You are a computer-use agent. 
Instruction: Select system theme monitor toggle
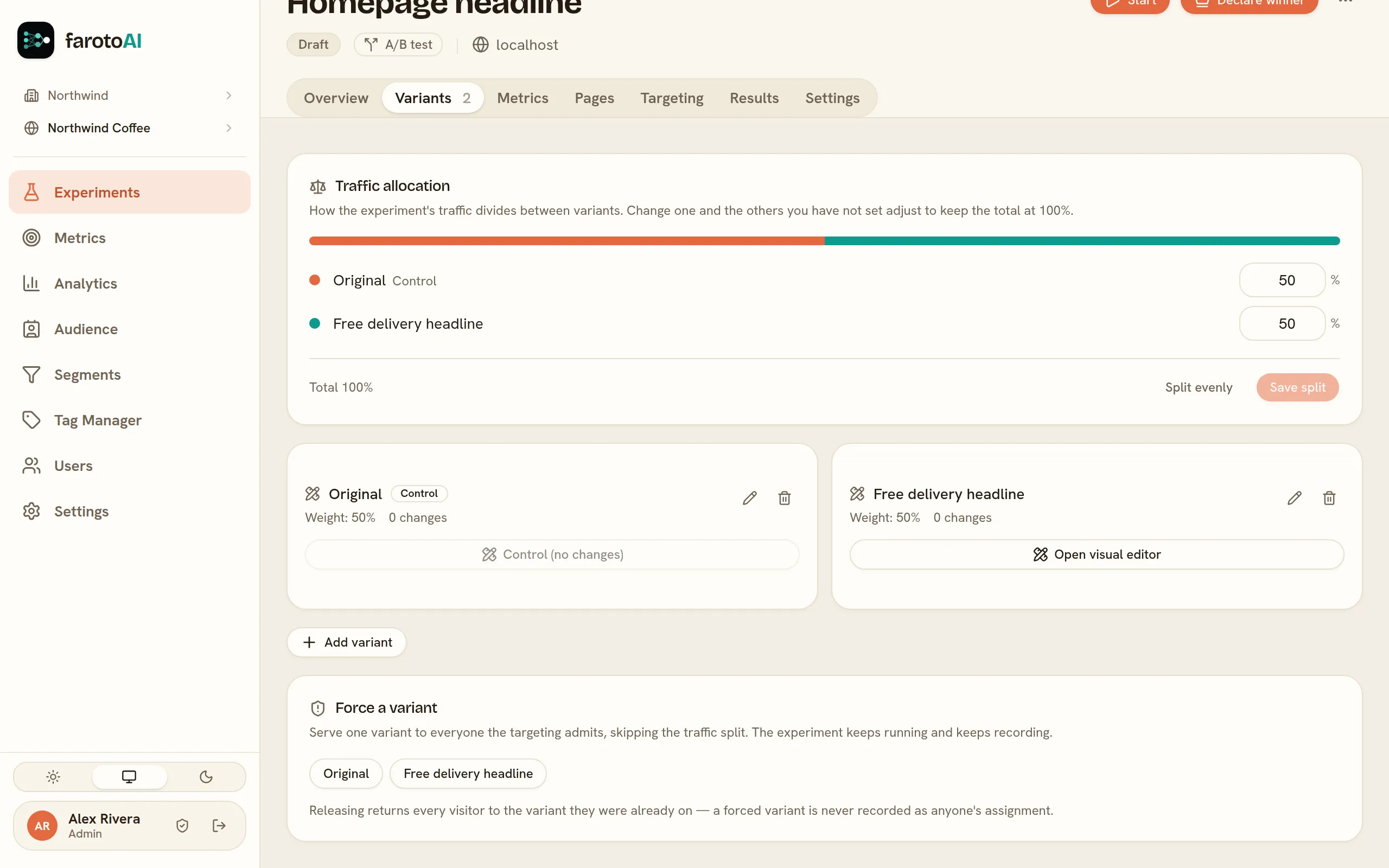(x=129, y=777)
